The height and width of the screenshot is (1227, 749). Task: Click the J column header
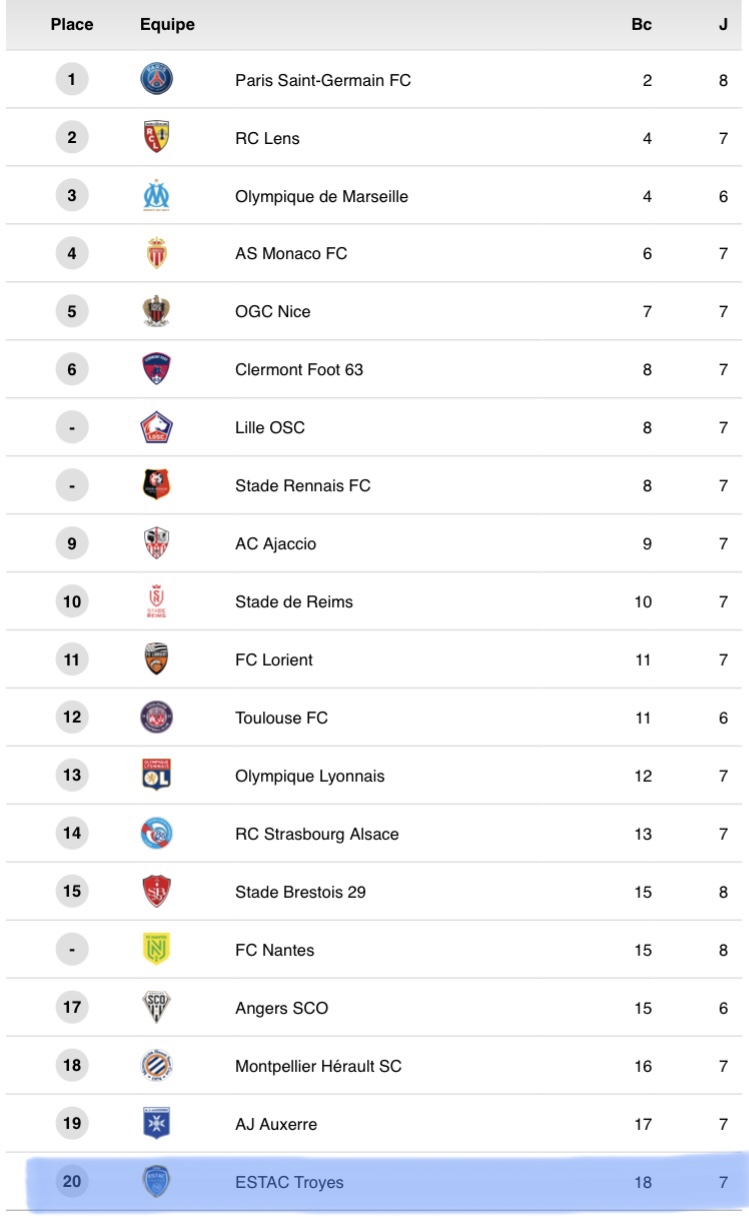click(723, 25)
